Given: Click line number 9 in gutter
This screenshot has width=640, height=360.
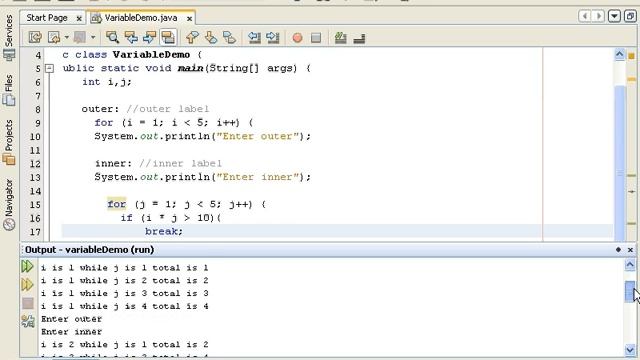Looking at the screenshot, I should [38, 123].
